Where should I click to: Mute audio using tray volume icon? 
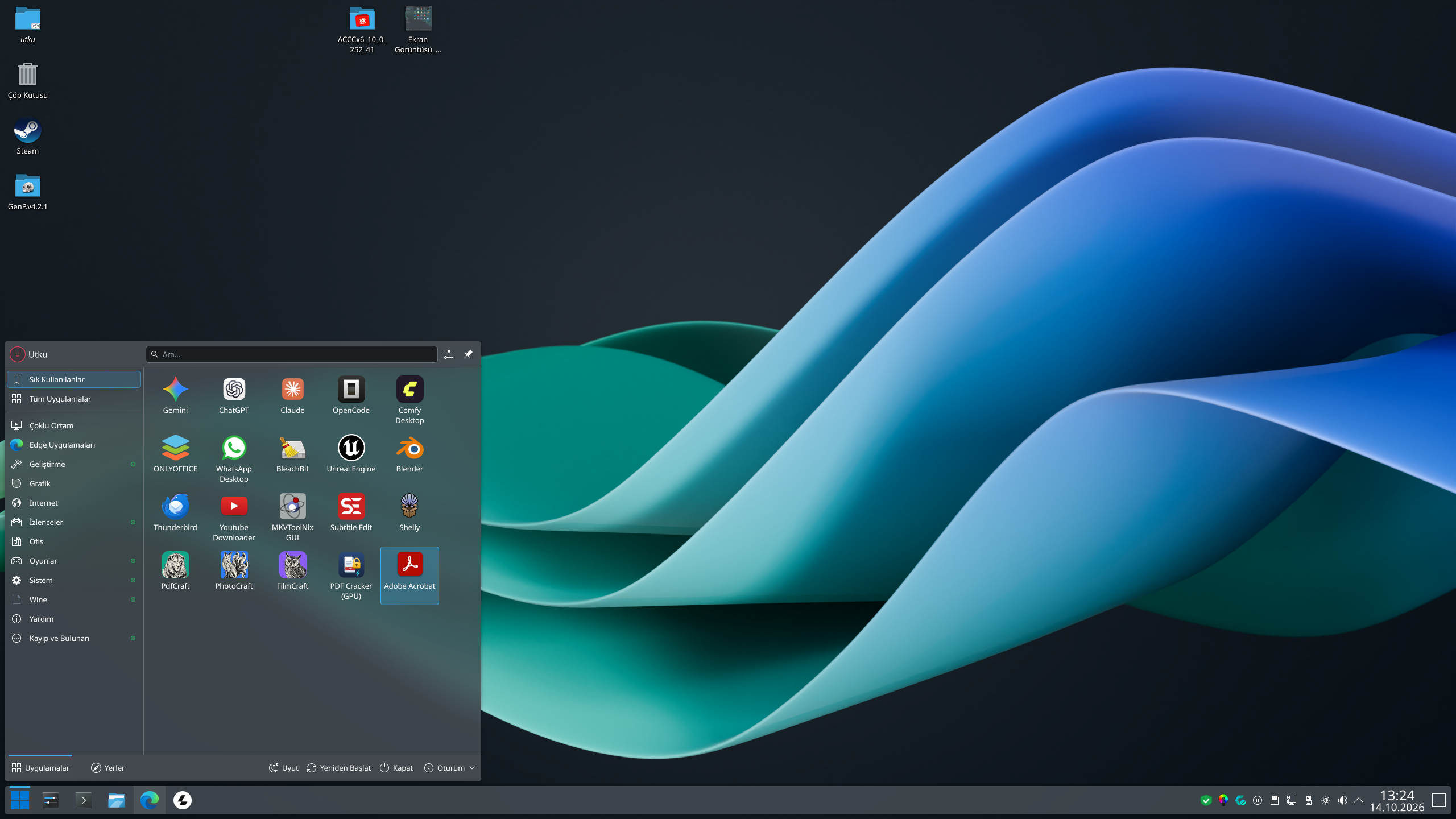click(1342, 800)
